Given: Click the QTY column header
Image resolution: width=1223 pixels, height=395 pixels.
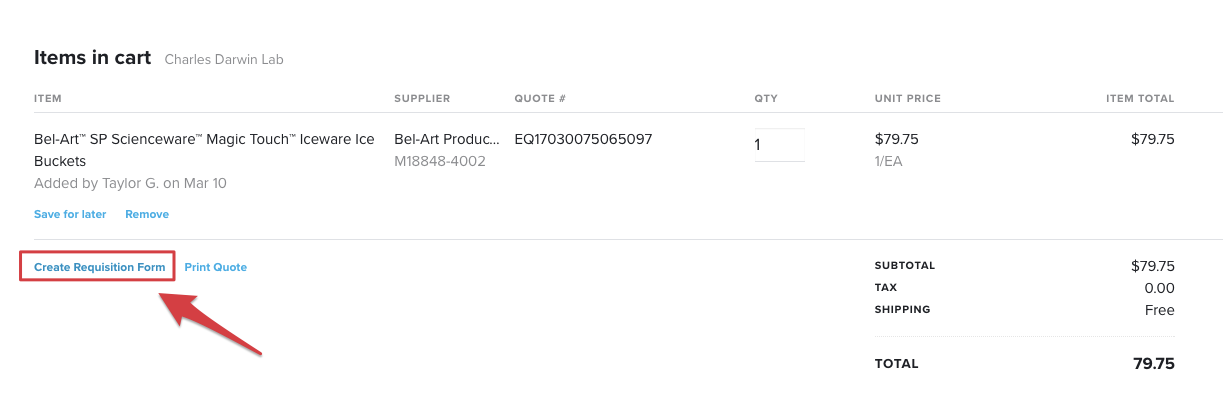Looking at the screenshot, I should [766, 98].
